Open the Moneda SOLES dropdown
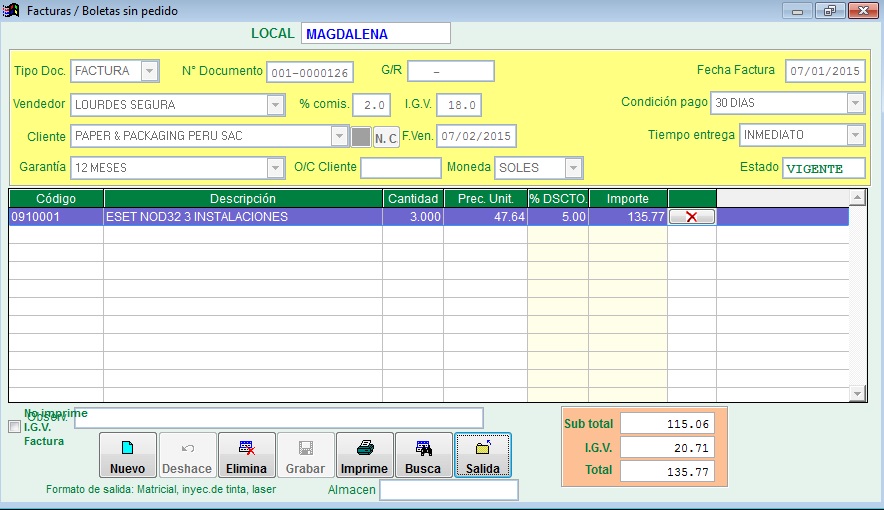 [573, 167]
